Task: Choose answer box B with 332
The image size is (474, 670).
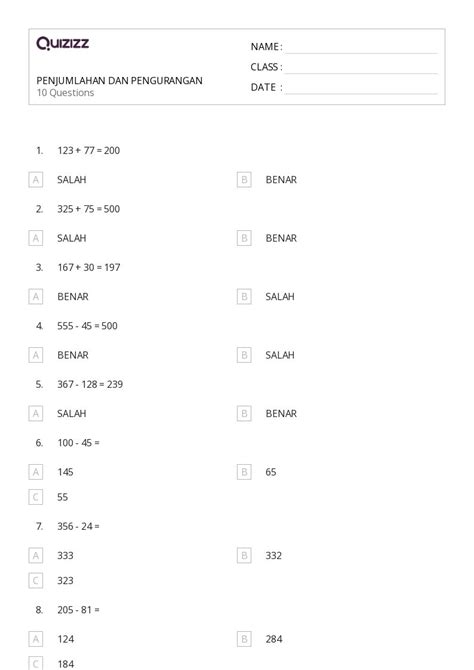Action: [244, 555]
